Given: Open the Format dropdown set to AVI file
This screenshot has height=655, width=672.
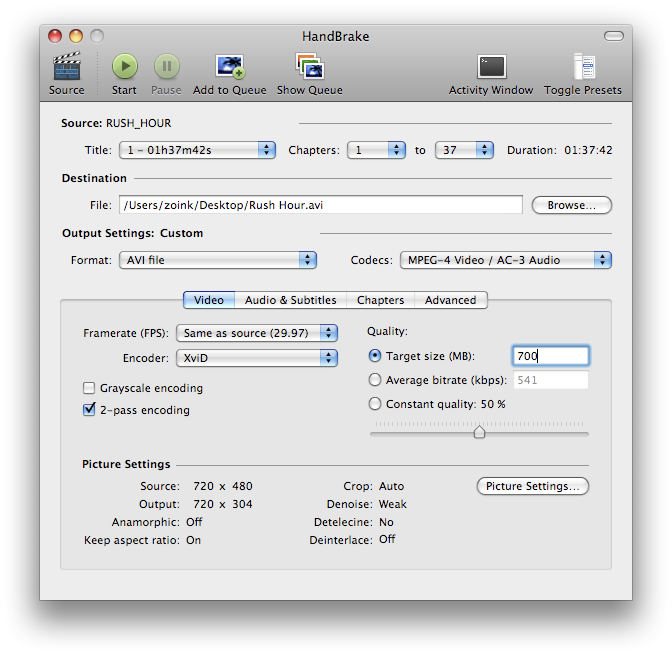Looking at the screenshot, I should pos(218,260).
